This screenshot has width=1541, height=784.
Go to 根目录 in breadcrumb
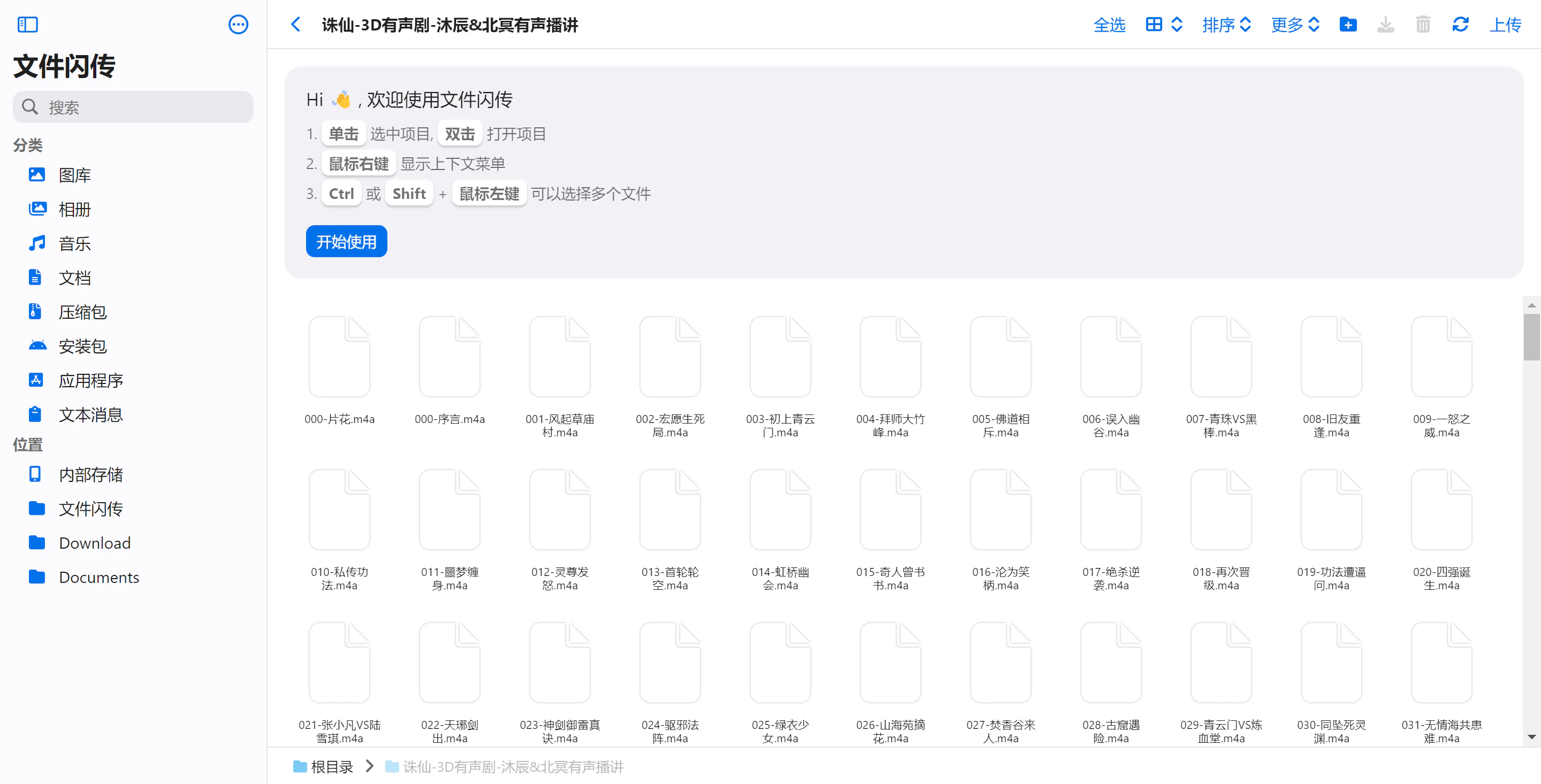click(324, 767)
